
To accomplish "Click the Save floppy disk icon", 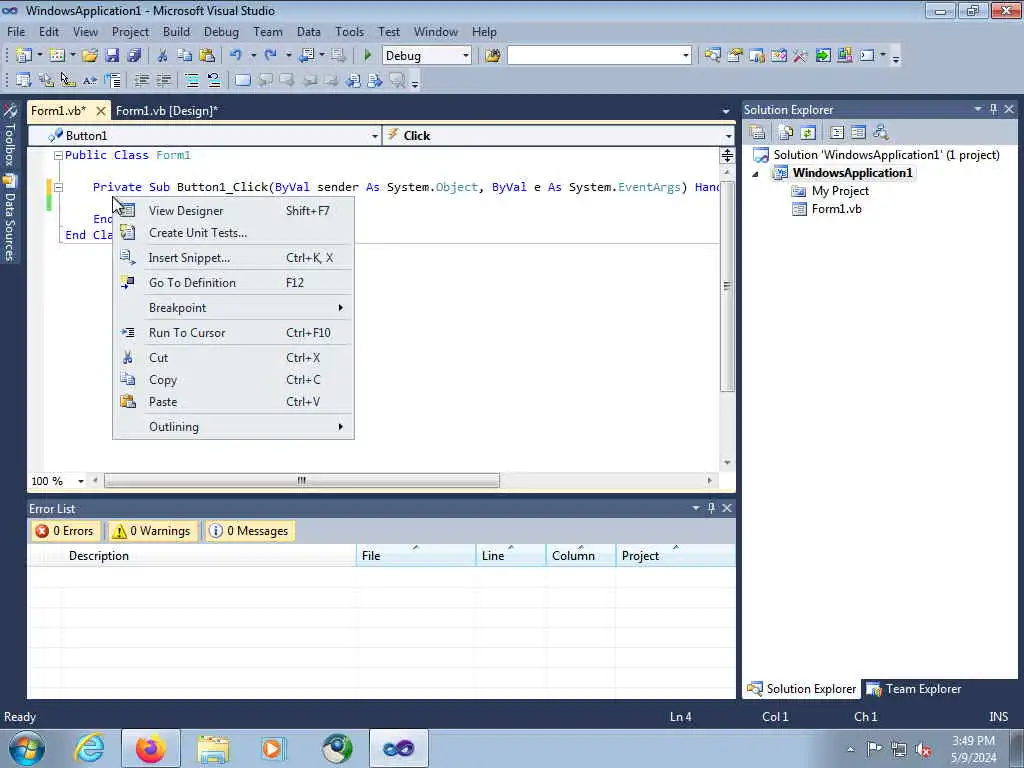I will tap(112, 56).
